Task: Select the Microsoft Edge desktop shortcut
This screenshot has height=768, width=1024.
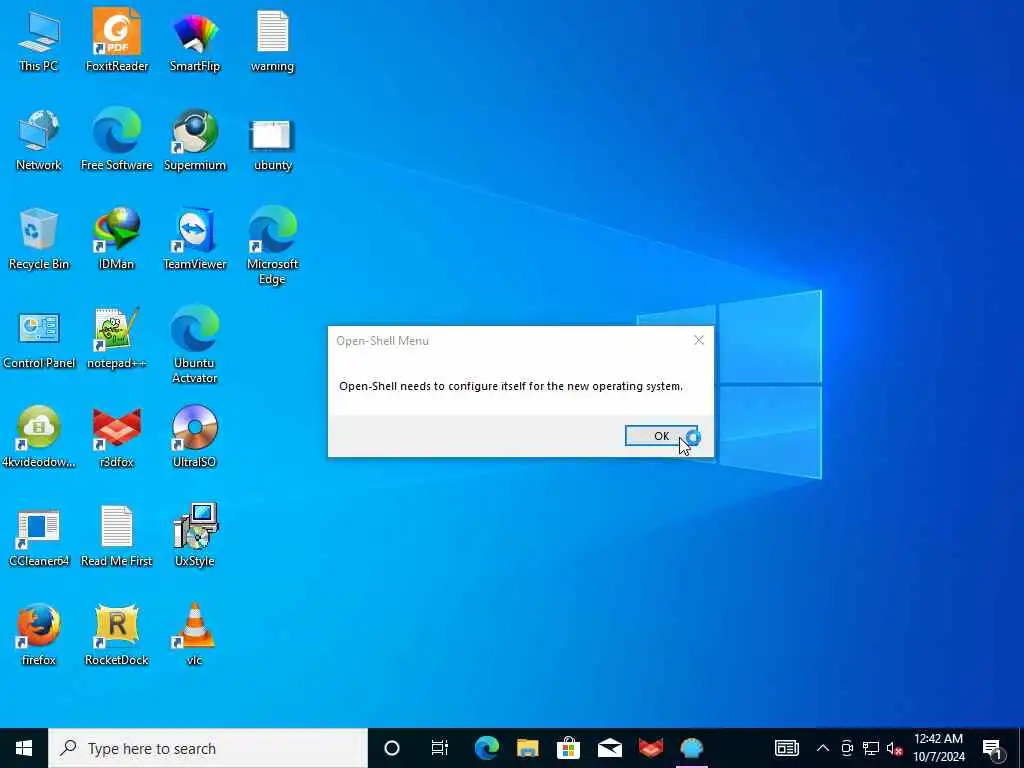Action: 272,246
